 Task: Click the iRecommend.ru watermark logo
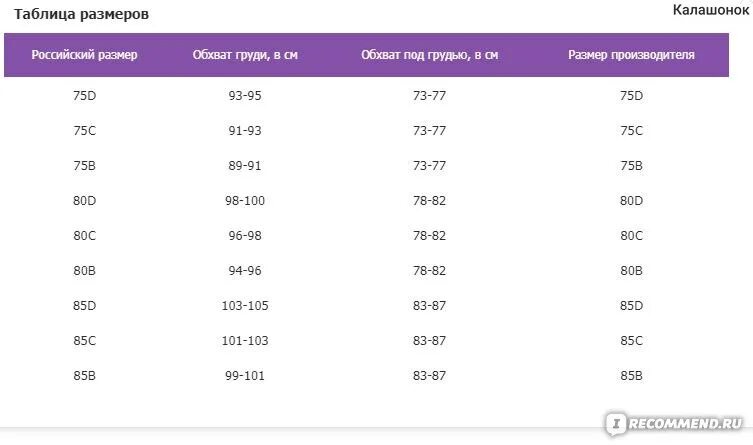tap(674, 423)
